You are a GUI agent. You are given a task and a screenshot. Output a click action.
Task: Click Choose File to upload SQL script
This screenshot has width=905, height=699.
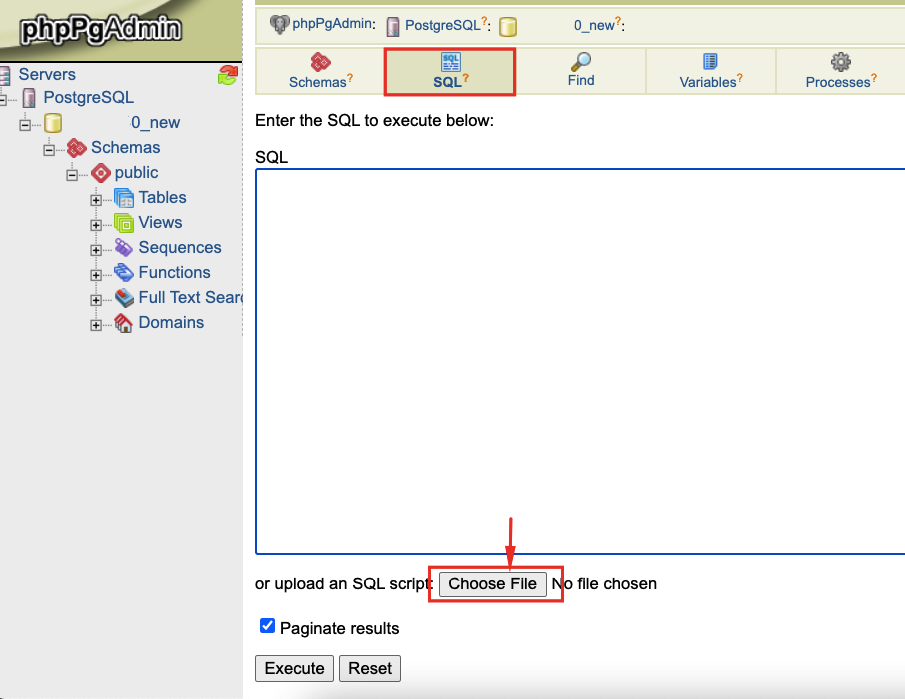(493, 584)
